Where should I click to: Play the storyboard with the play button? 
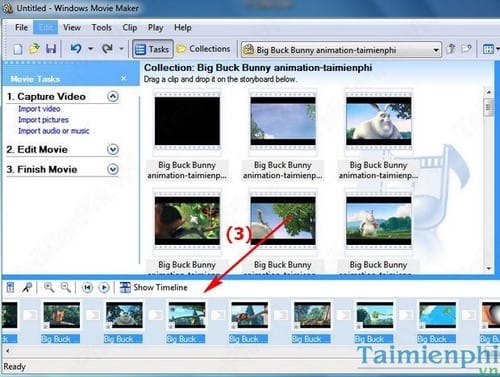104,287
